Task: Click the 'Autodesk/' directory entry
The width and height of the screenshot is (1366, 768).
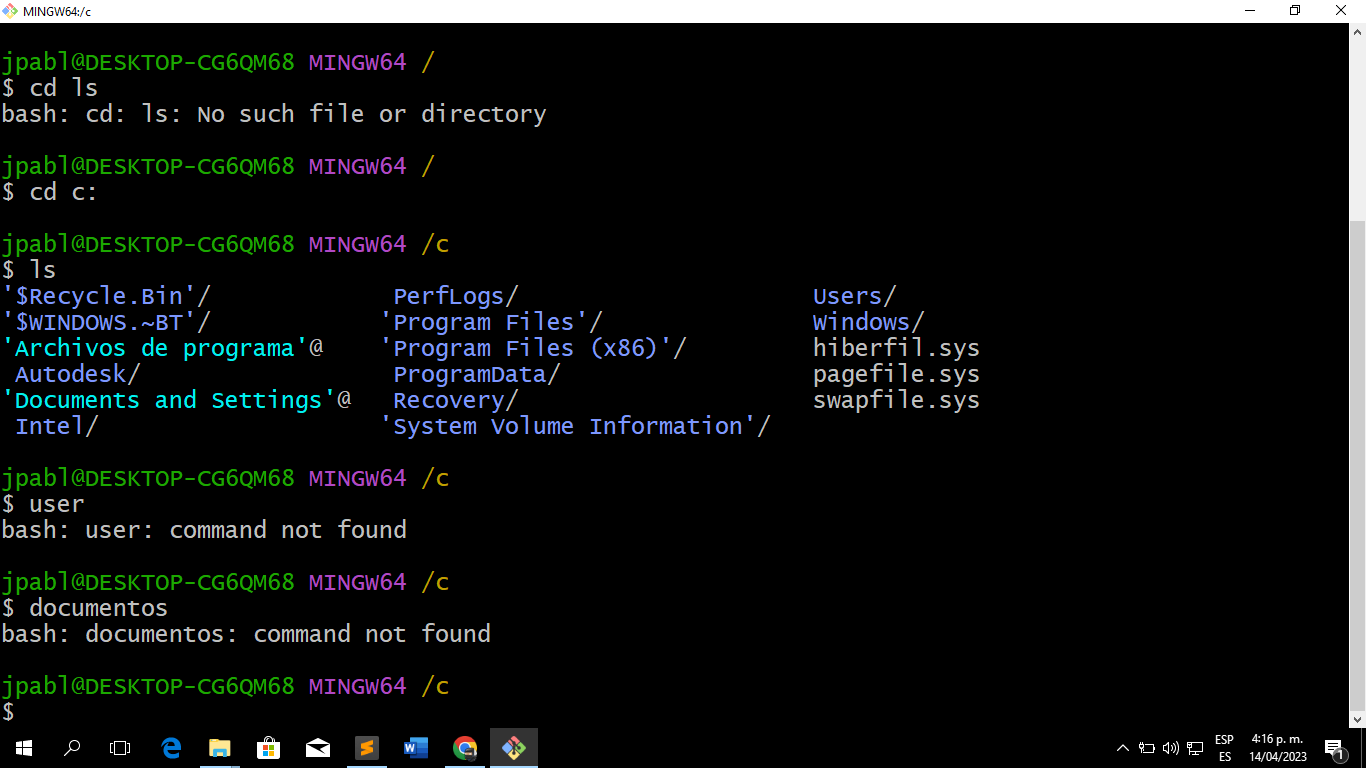Action: [x=77, y=374]
